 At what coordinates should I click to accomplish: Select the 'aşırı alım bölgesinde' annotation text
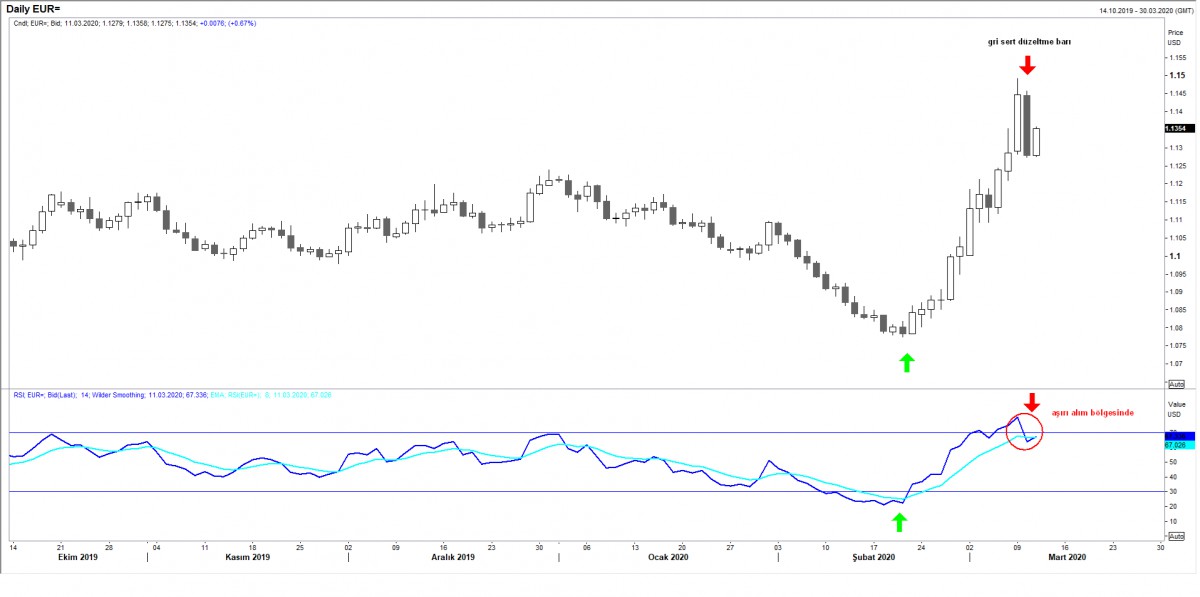point(1093,413)
